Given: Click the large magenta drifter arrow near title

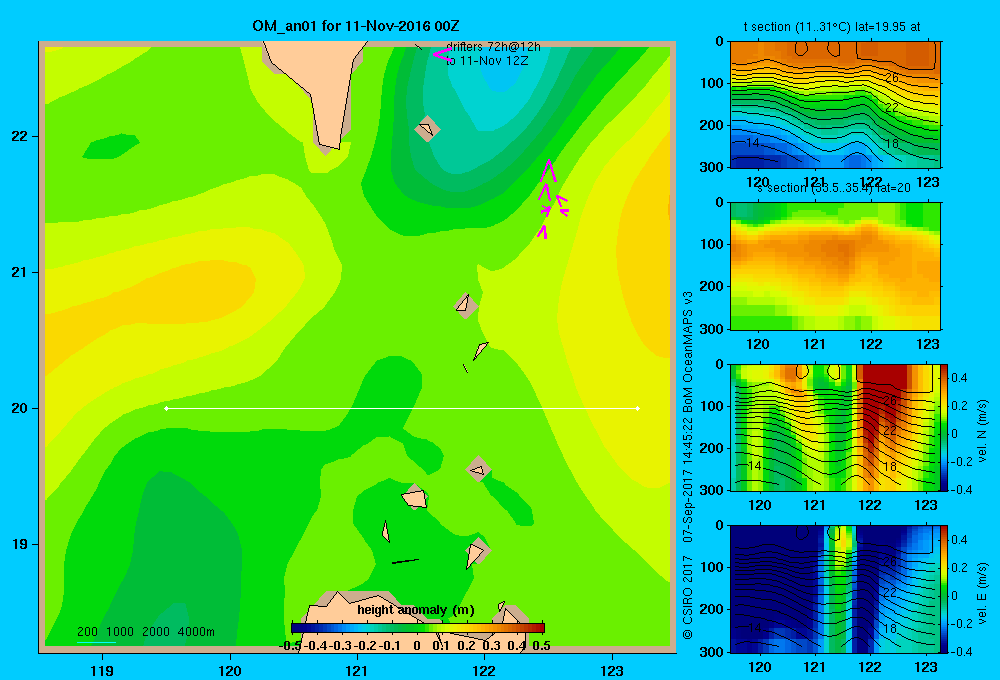Looking at the screenshot, I should [x=443, y=55].
